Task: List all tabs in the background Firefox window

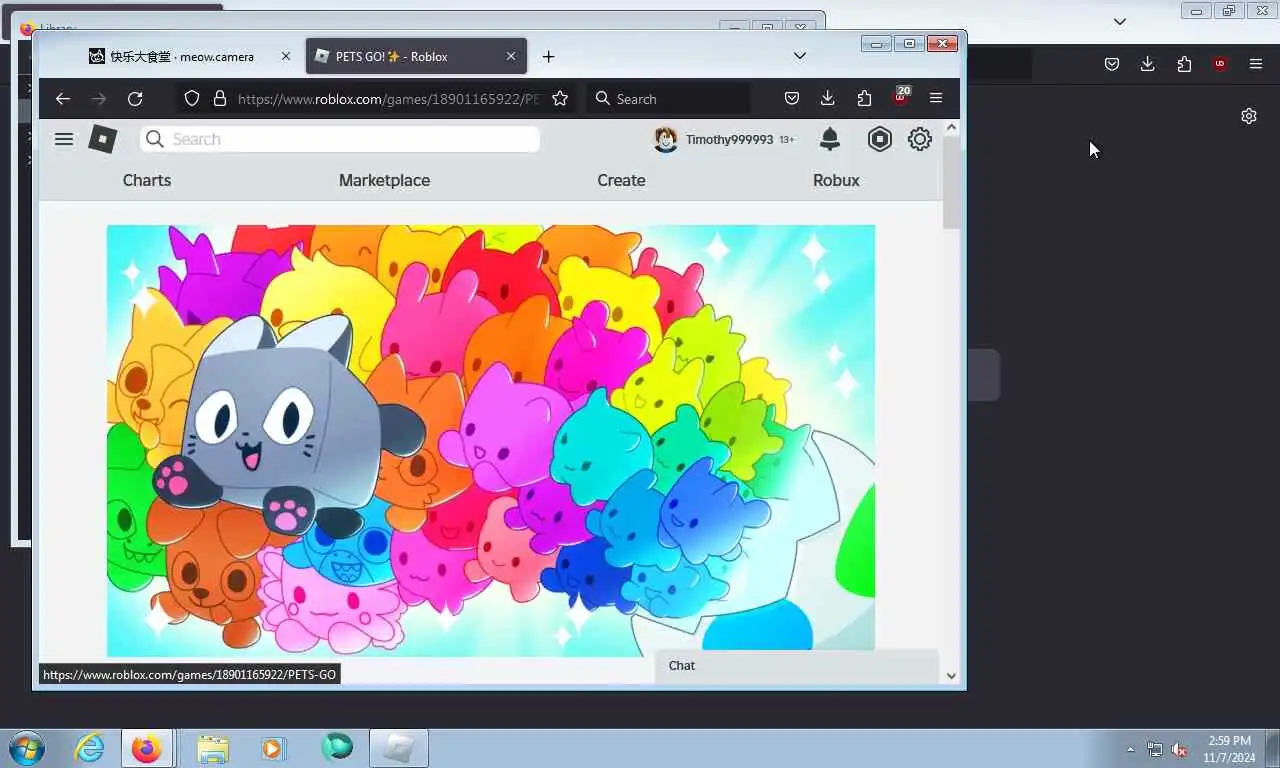Action: [x=1120, y=21]
